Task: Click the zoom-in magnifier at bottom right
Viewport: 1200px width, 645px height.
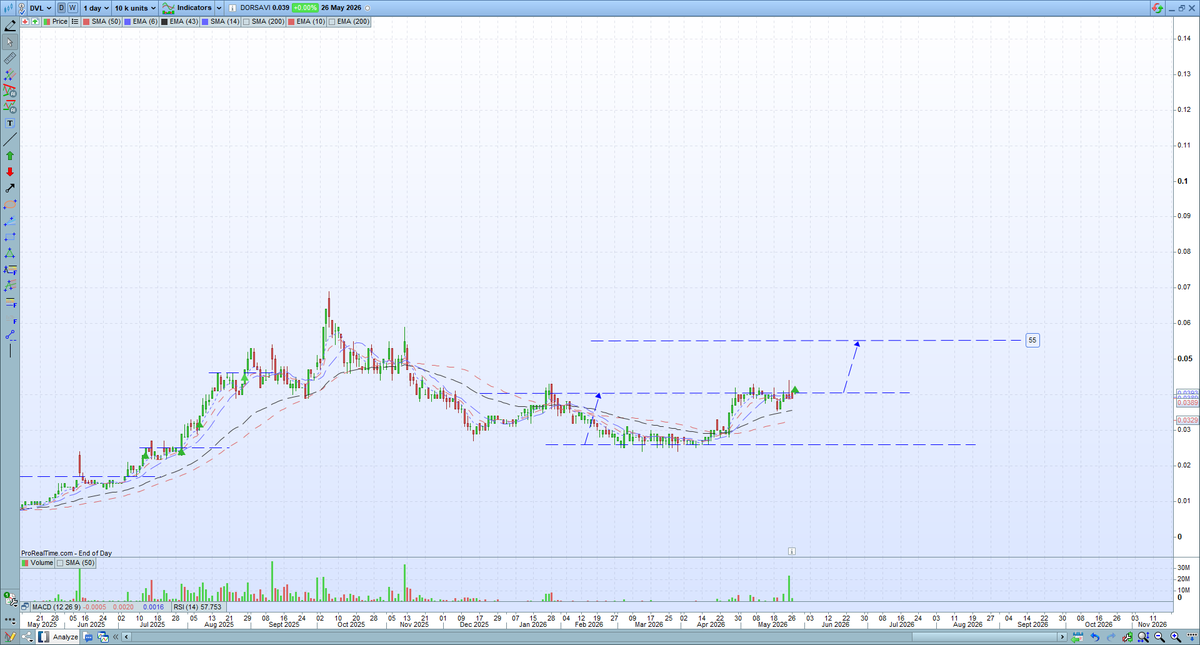Action: point(1175,637)
